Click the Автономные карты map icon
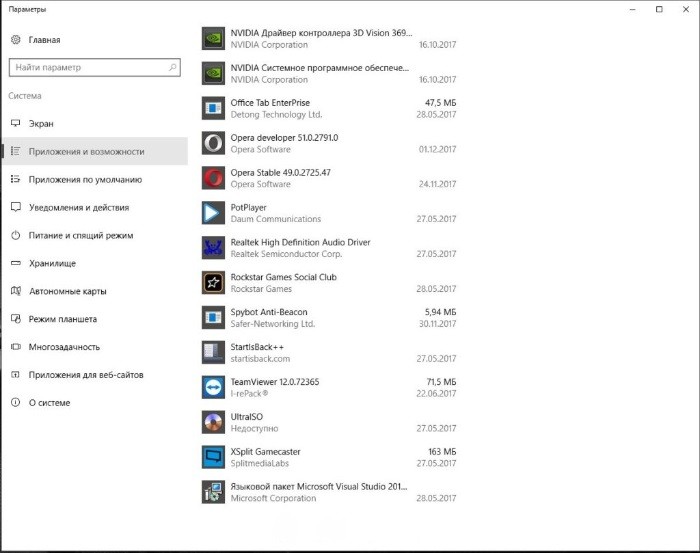The image size is (700, 553). point(16,291)
